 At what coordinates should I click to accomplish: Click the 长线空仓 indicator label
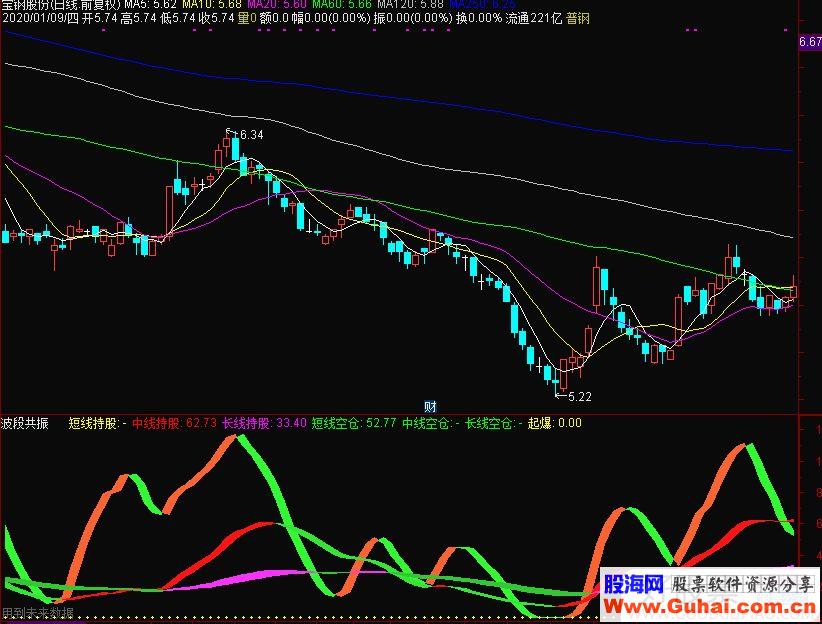(x=494, y=423)
